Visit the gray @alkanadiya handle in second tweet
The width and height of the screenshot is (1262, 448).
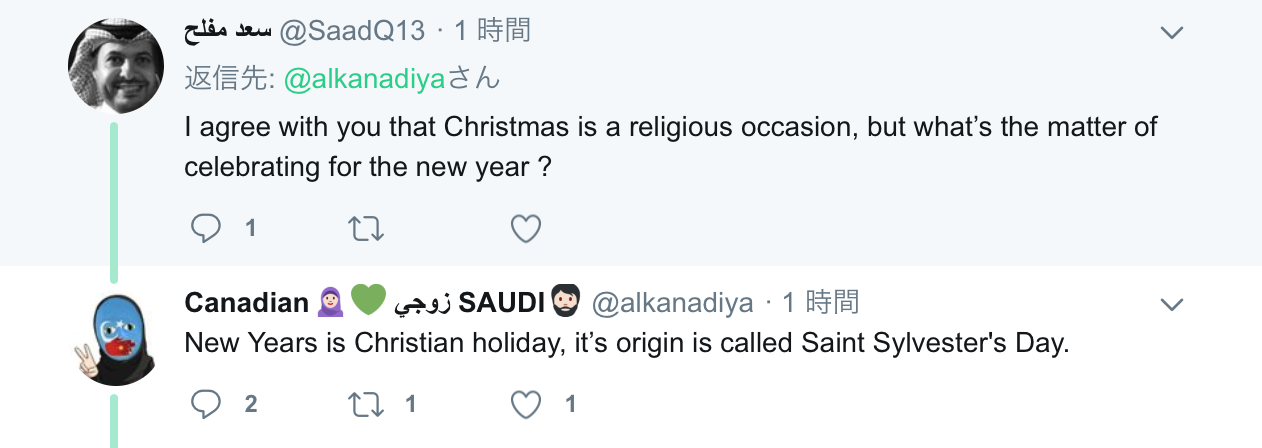[x=672, y=301]
